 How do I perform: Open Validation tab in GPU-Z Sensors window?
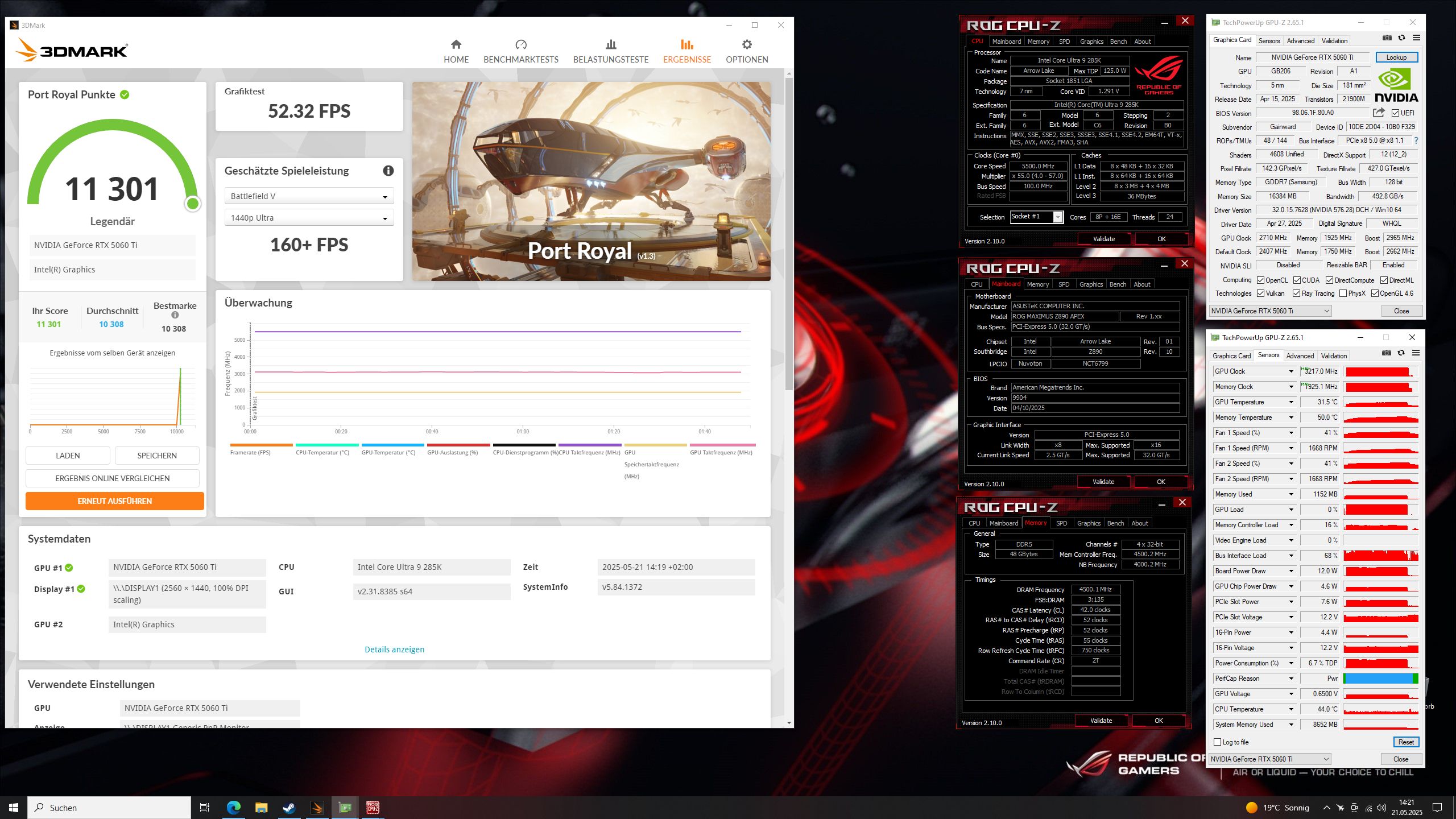click(1334, 356)
